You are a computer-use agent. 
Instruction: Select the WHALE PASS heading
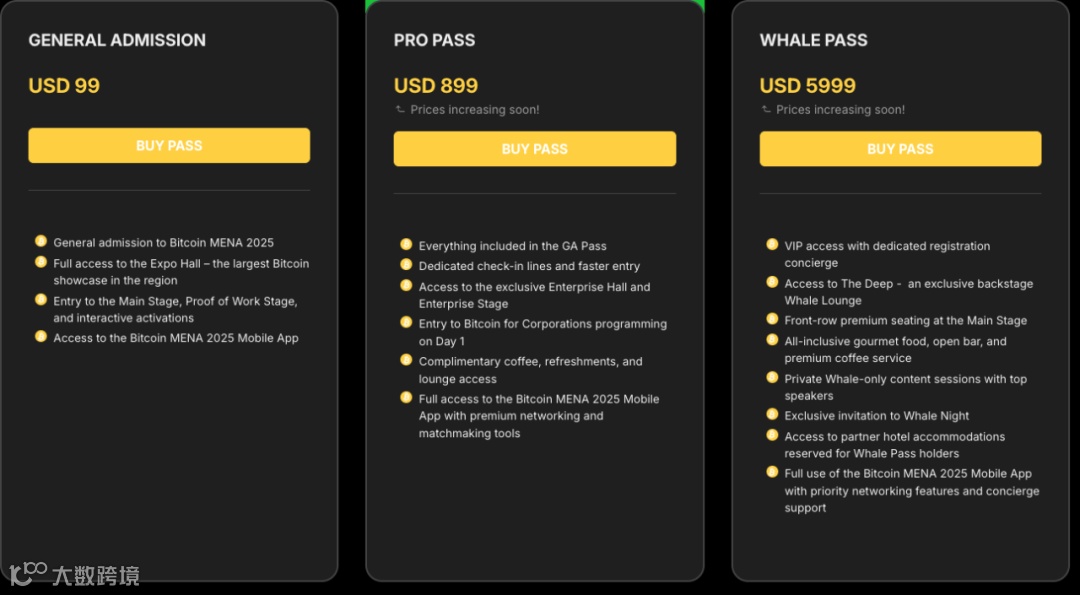[813, 41]
